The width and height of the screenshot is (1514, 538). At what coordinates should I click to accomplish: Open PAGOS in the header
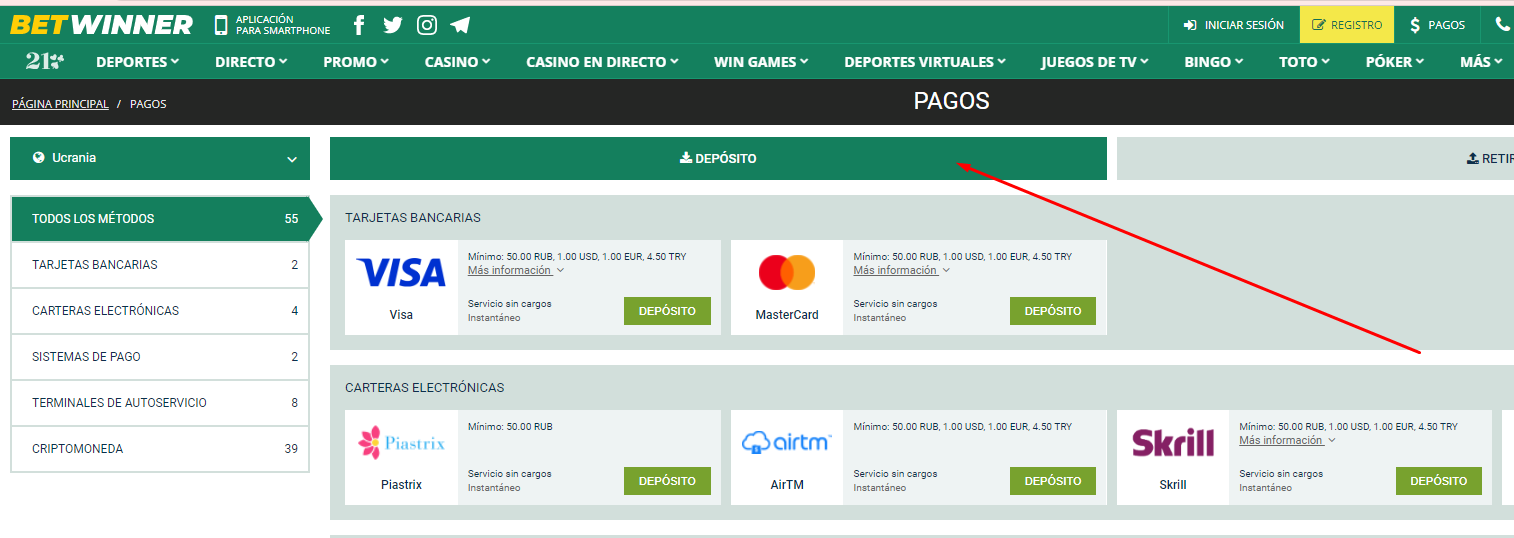[x=1437, y=25]
